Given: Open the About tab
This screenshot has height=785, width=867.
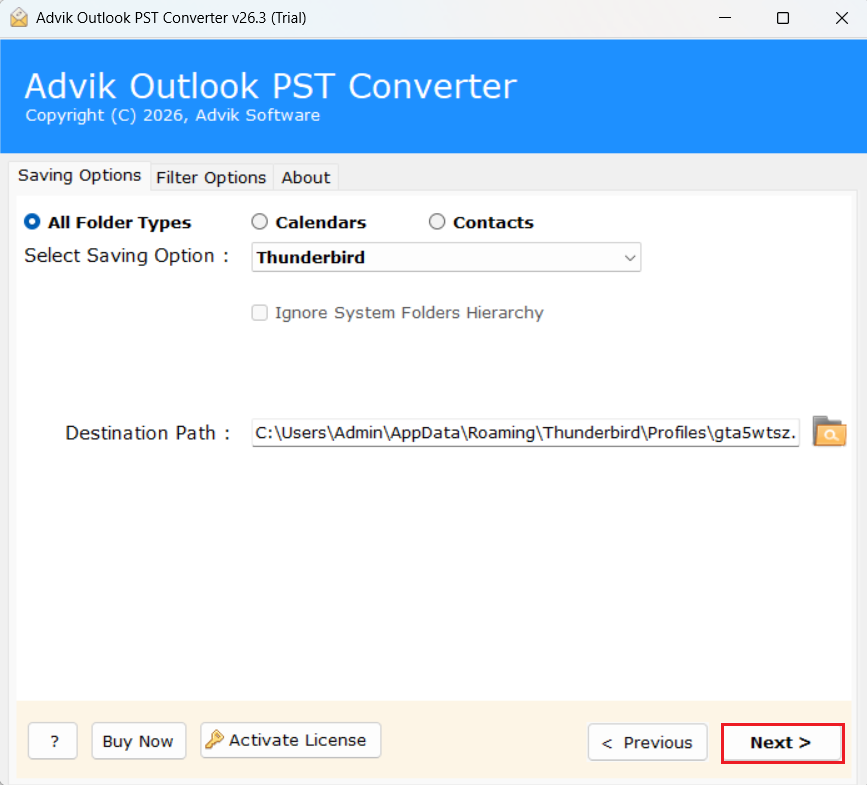Looking at the screenshot, I should (x=306, y=177).
